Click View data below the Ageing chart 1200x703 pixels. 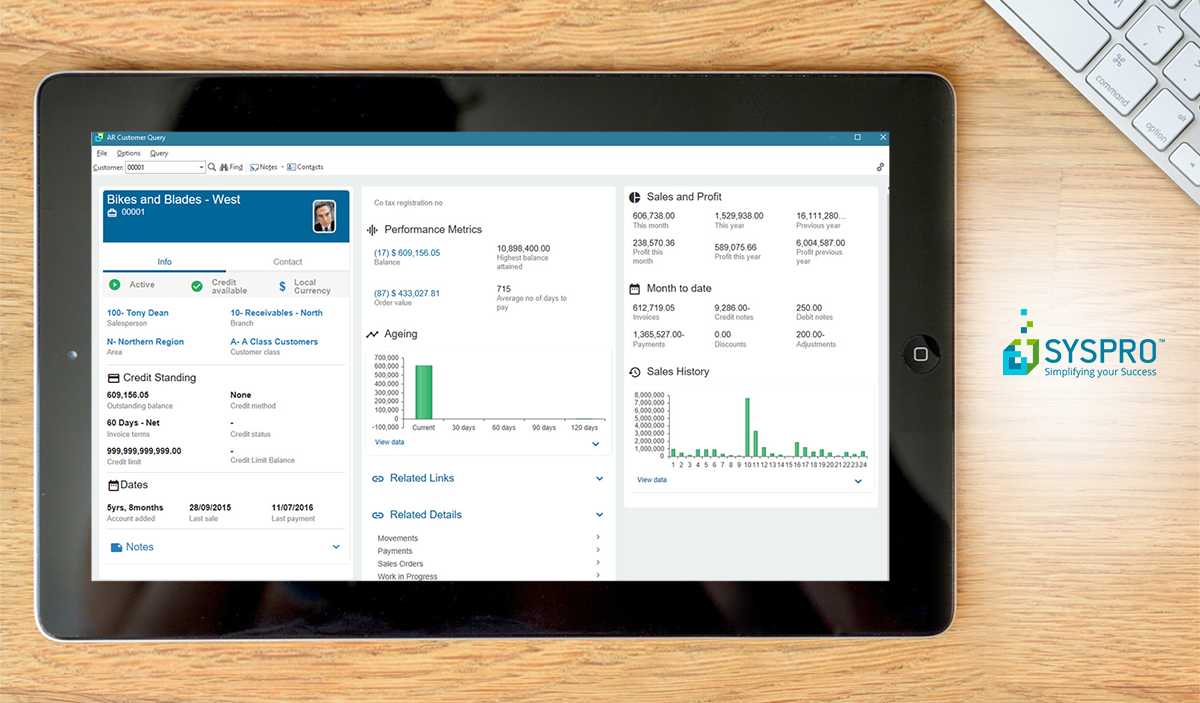pyautogui.click(x=389, y=441)
